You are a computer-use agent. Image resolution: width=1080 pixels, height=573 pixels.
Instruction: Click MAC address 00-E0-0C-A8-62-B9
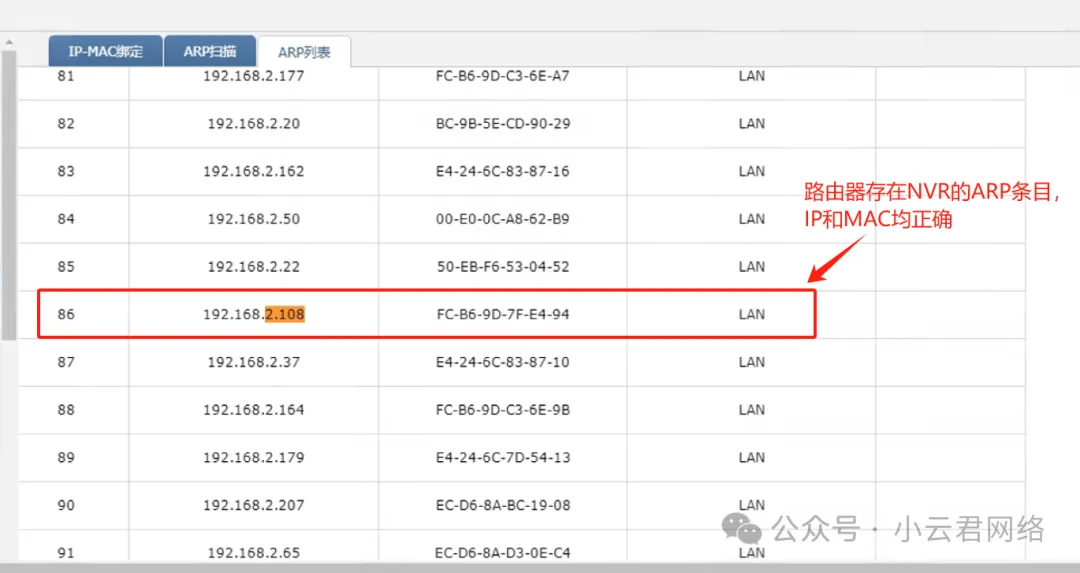click(x=503, y=219)
